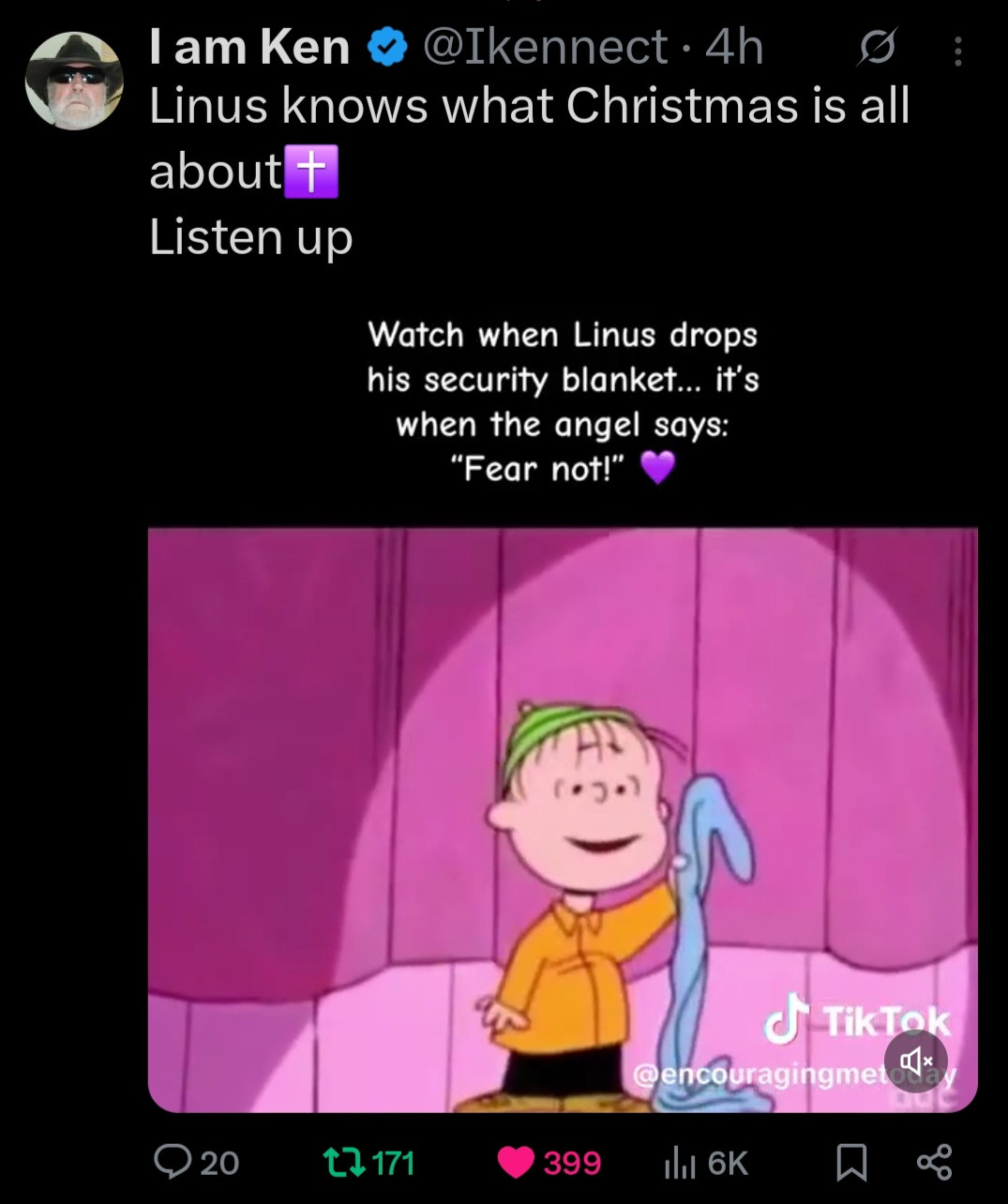Like the post with heart icon
Screen dimensions: 1008x1204
pyautogui.click(x=516, y=1164)
